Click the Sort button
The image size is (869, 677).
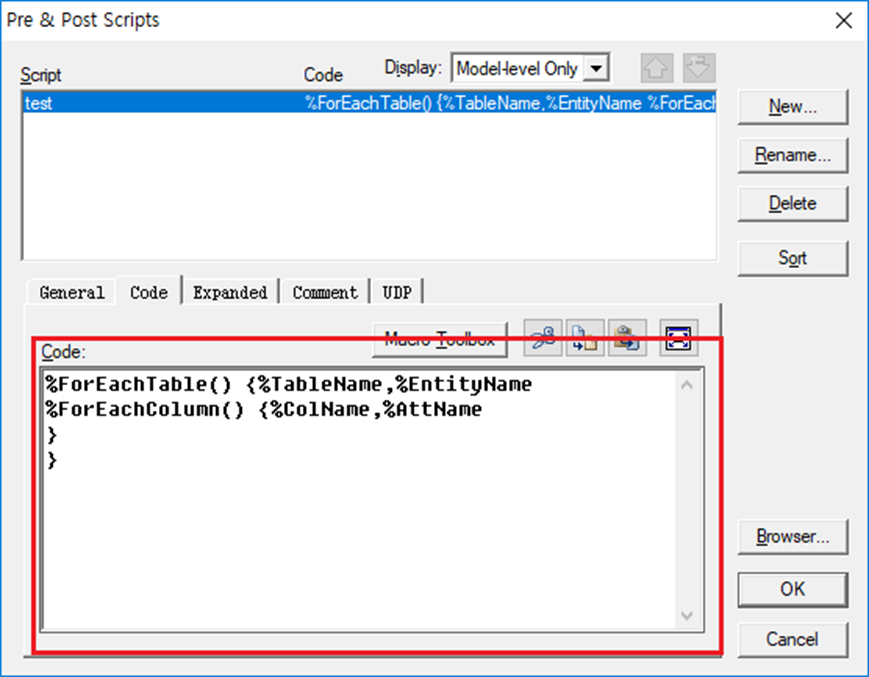click(x=793, y=258)
